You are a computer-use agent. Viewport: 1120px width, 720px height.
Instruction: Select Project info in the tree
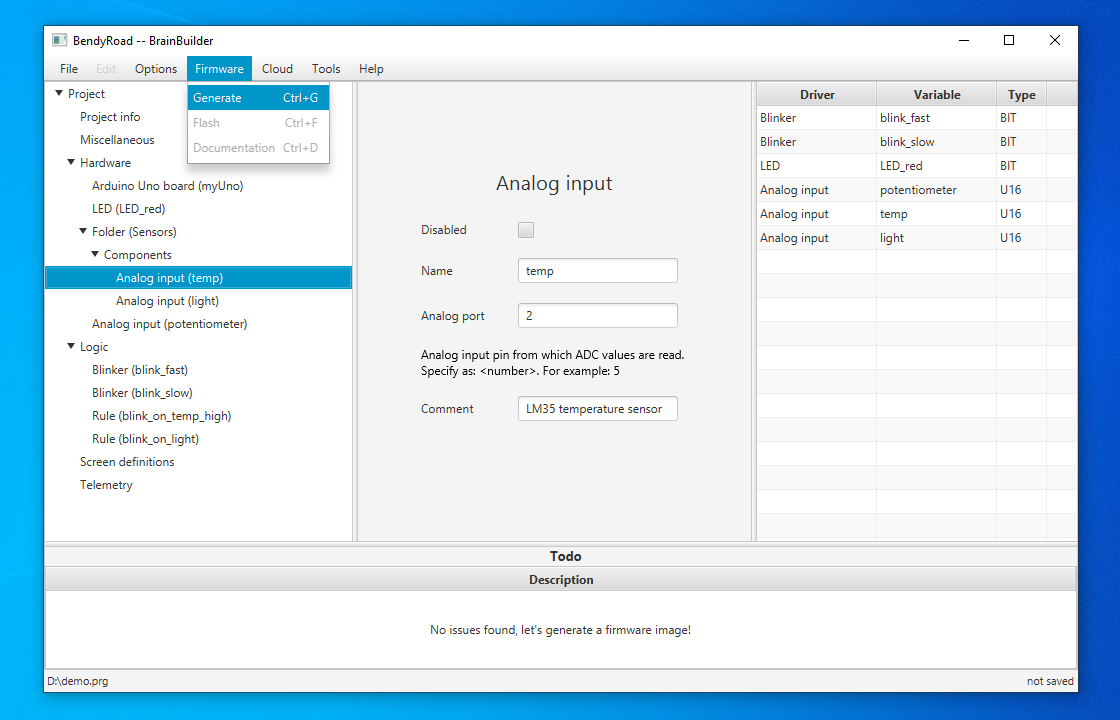point(110,117)
